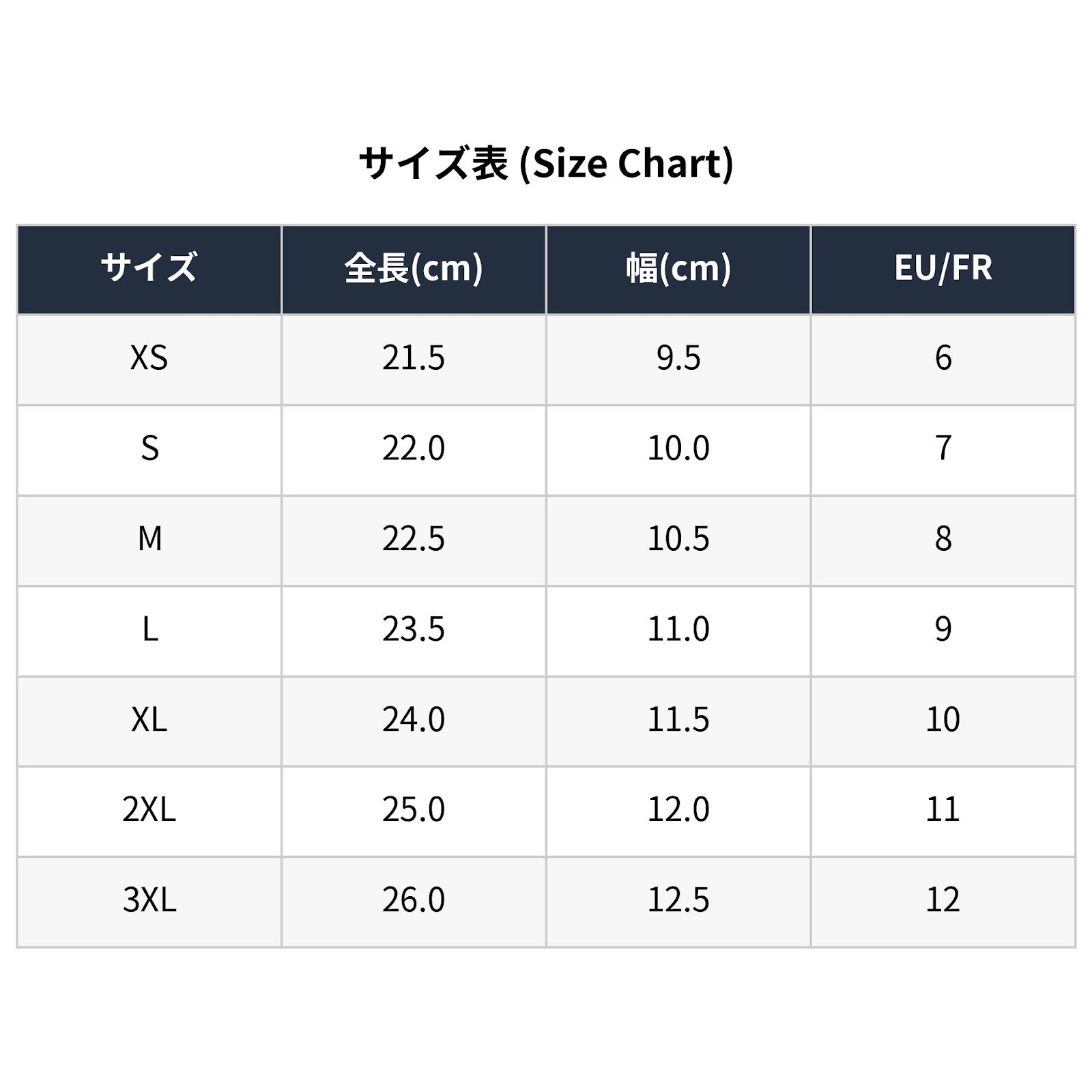1092x1092 pixels.
Task: Click the 9.5 width cell
Action: pos(678,359)
